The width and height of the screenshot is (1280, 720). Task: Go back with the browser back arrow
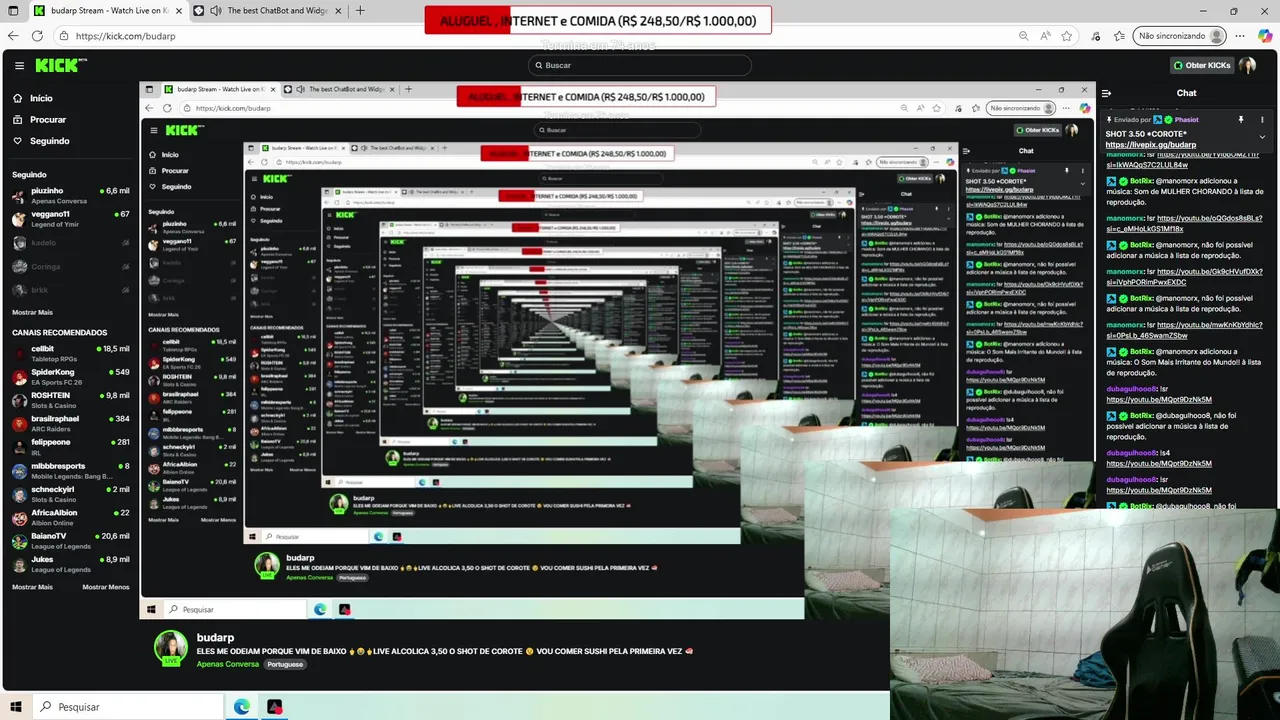click(x=13, y=35)
